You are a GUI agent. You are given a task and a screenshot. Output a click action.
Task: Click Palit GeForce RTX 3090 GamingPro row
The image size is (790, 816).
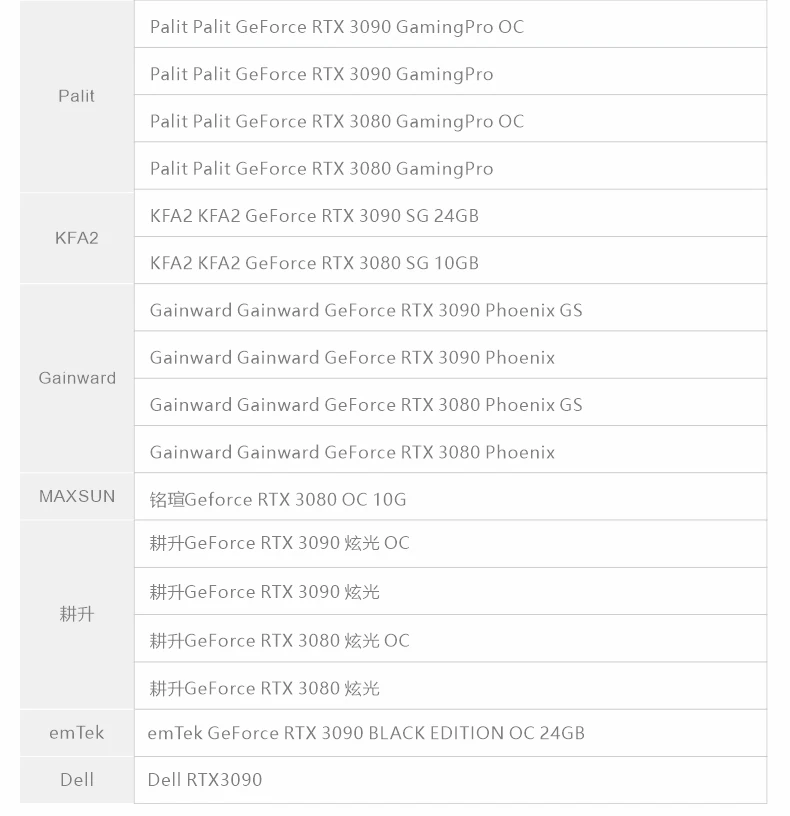(x=321, y=74)
